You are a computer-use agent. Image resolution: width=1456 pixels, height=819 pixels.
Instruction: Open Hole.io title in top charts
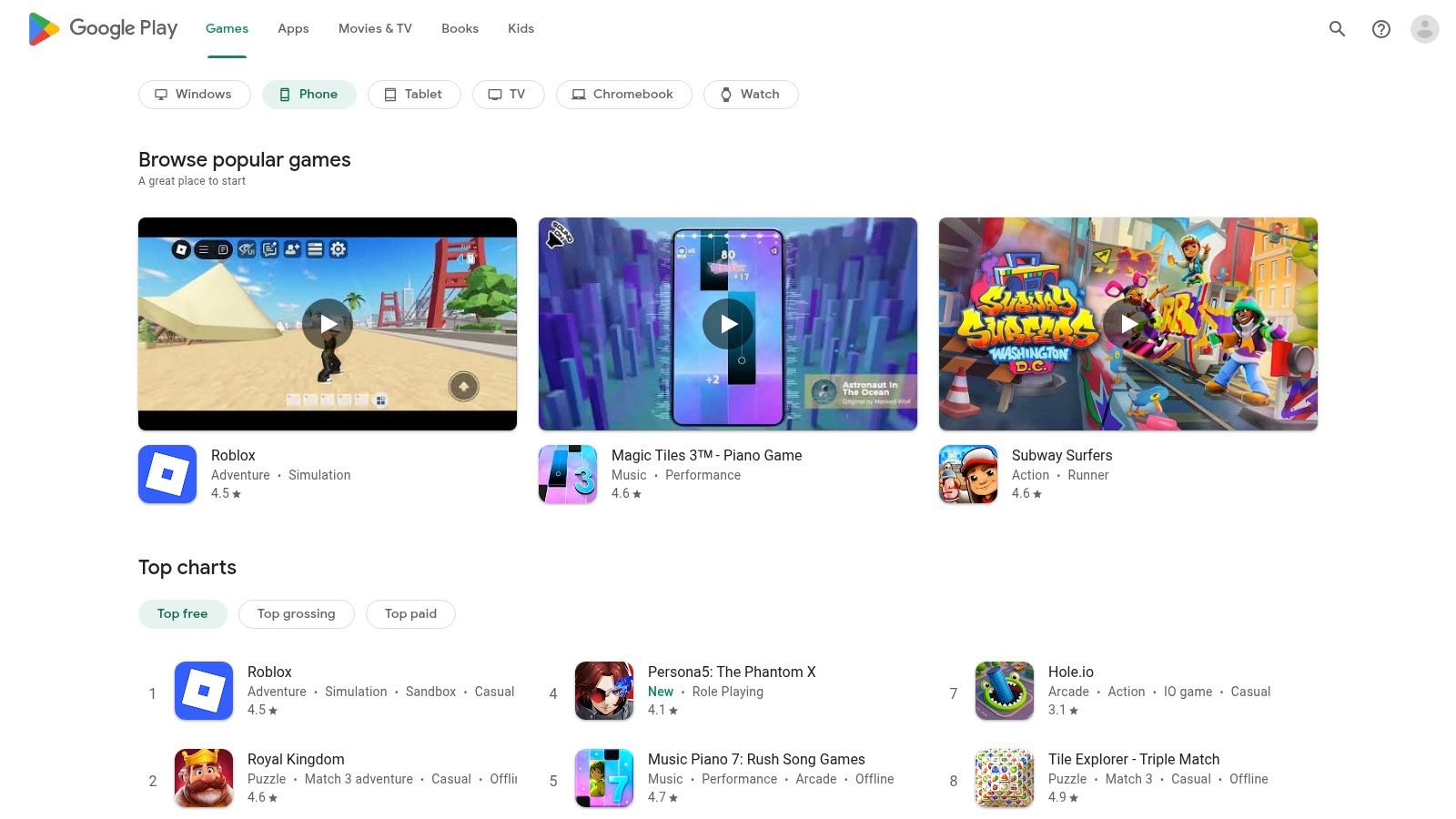[x=1071, y=672]
